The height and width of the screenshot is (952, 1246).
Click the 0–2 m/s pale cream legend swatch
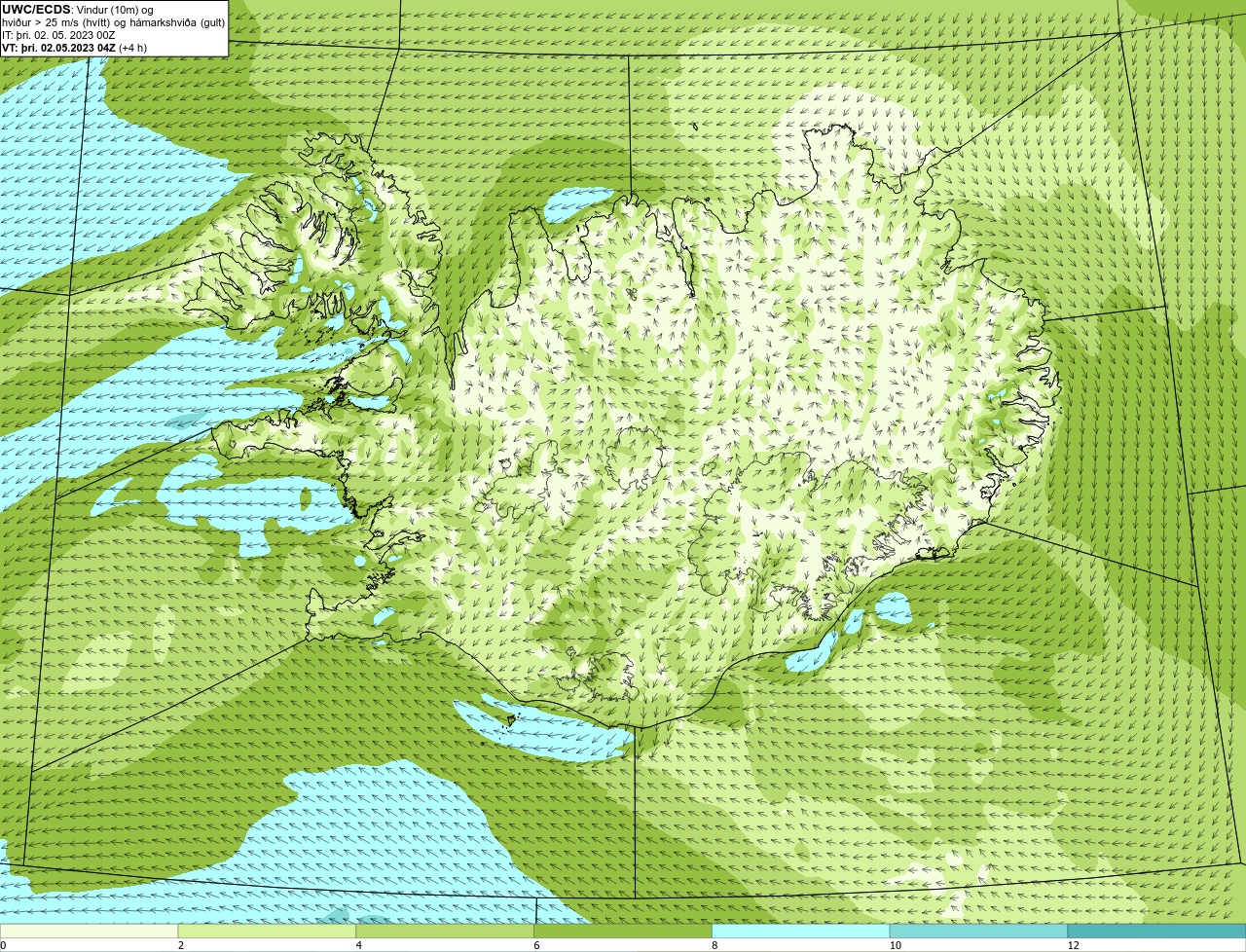pos(90,931)
